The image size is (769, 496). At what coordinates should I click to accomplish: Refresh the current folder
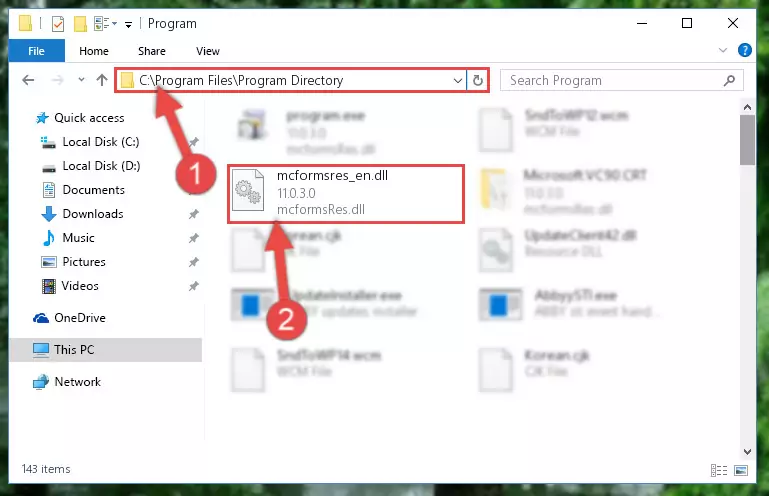click(x=478, y=80)
